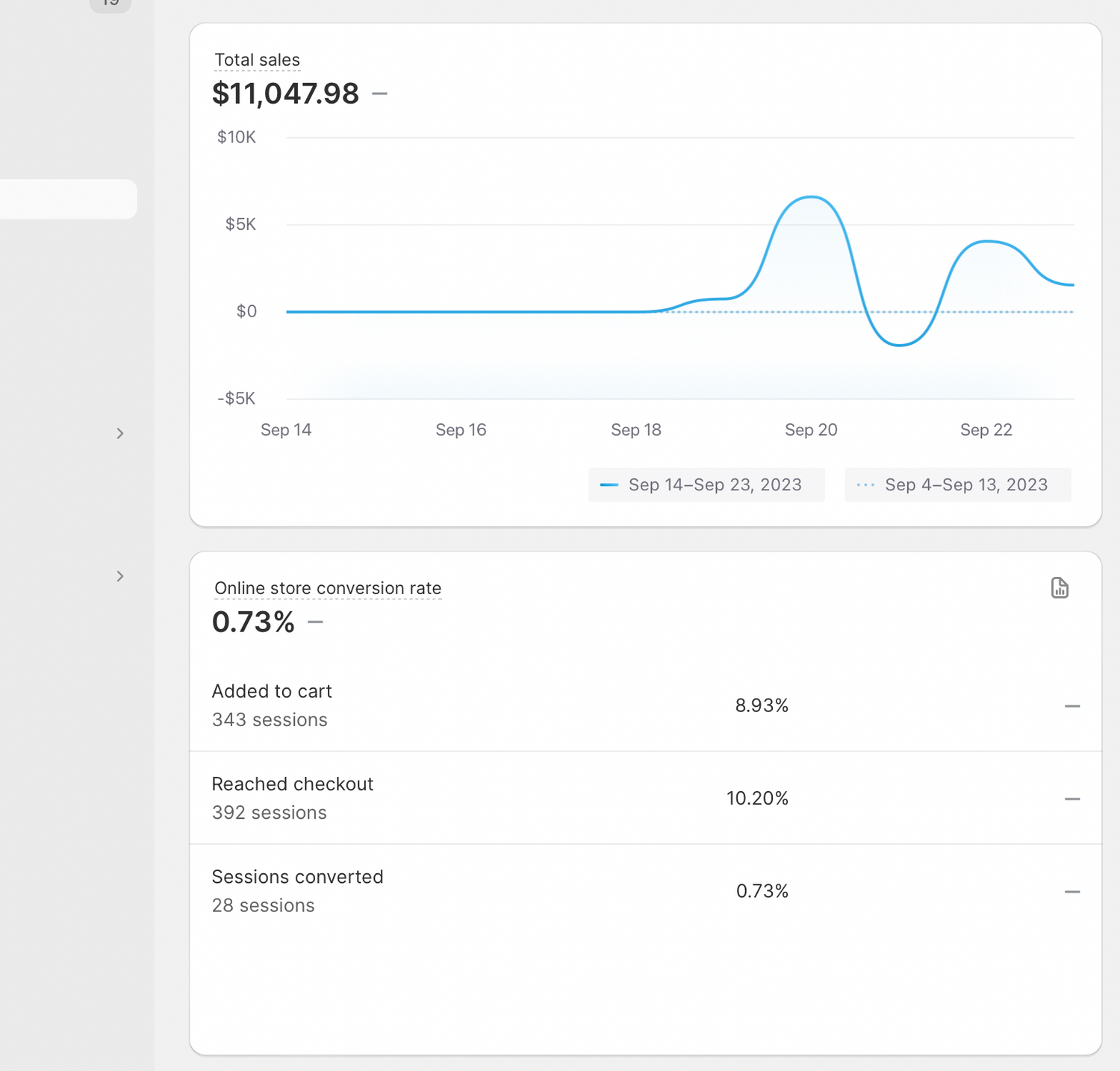Click the negative dip after Sep 20
This screenshot has height=1071, width=1120.
point(900,345)
